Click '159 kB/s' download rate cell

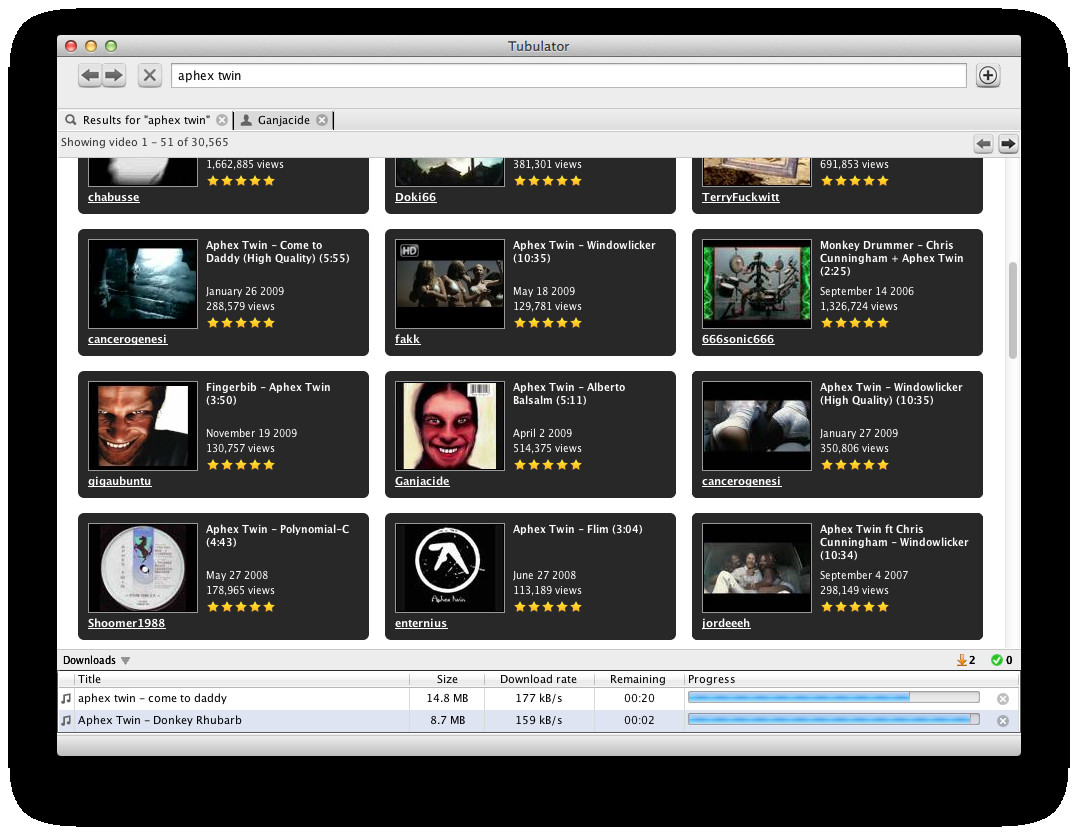pyautogui.click(x=539, y=720)
